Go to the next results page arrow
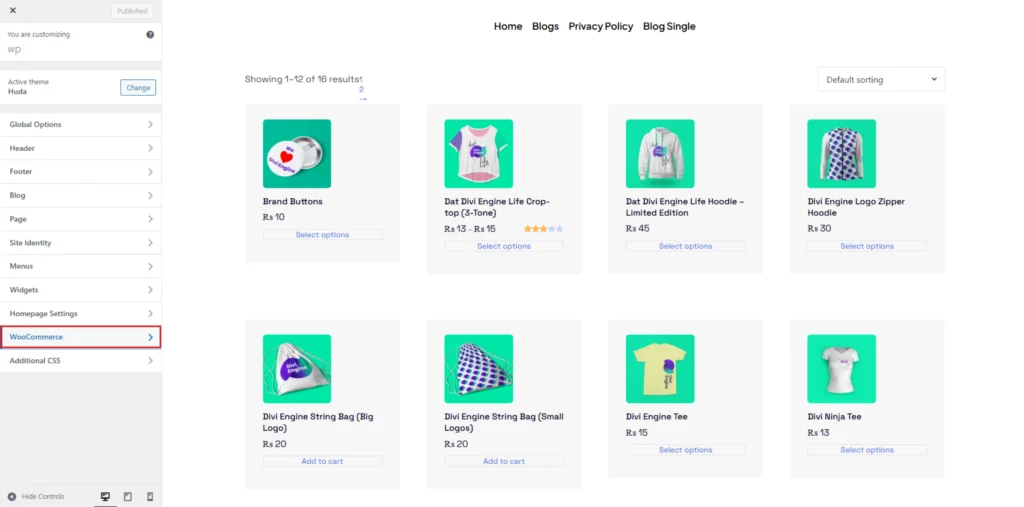The height and width of the screenshot is (507, 1024). [x=363, y=99]
